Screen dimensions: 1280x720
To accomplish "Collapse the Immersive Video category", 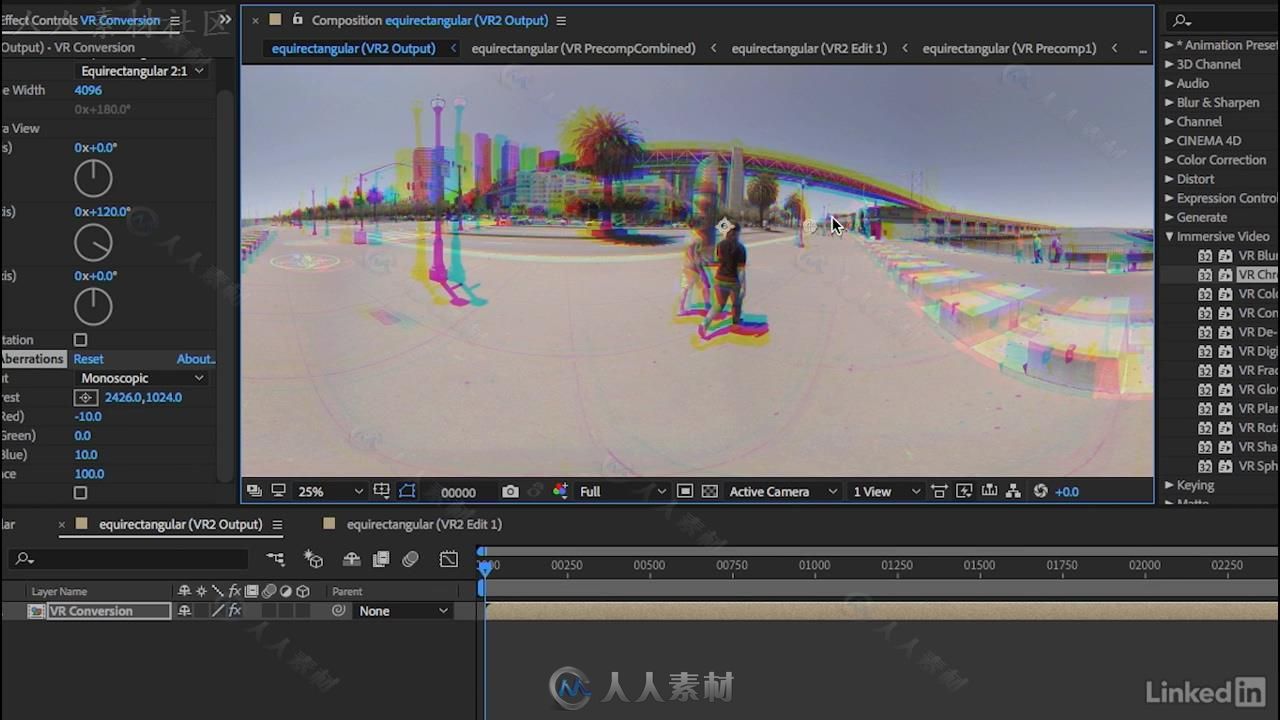I will [1169, 237].
